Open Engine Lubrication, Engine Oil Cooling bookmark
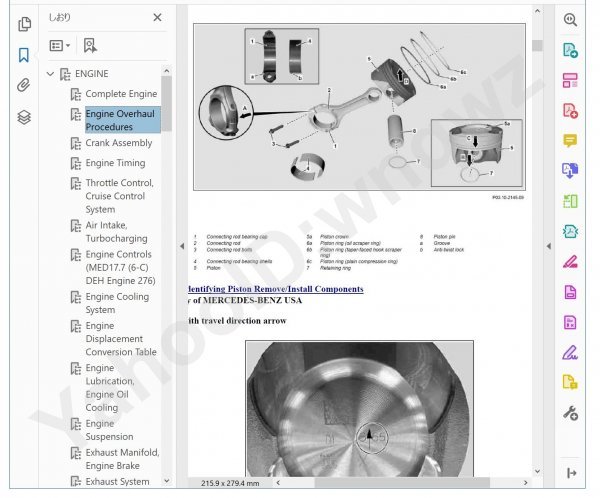600x498 pixels. point(110,388)
